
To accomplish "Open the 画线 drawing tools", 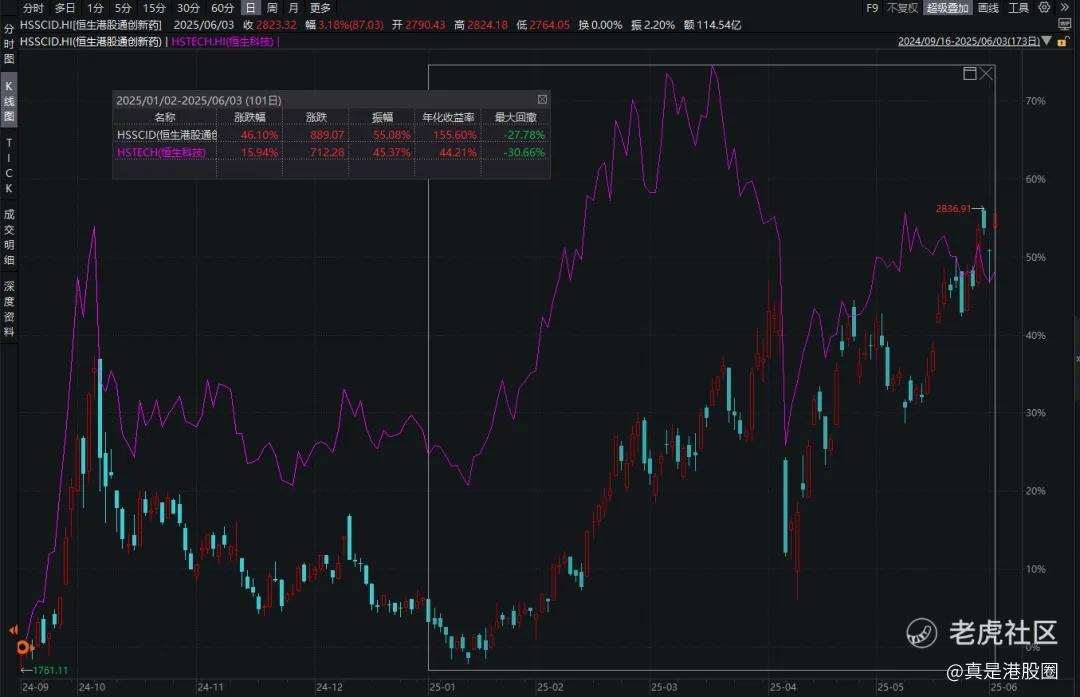I will [988, 8].
